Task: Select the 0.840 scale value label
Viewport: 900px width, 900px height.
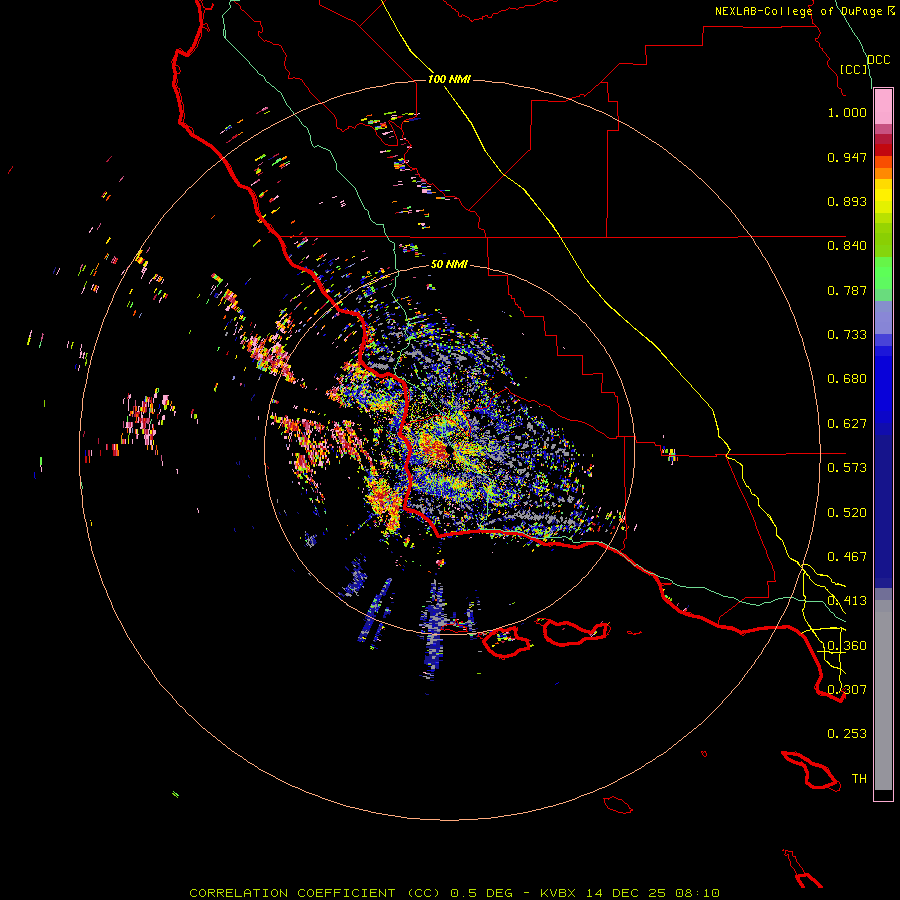Action: tap(847, 246)
